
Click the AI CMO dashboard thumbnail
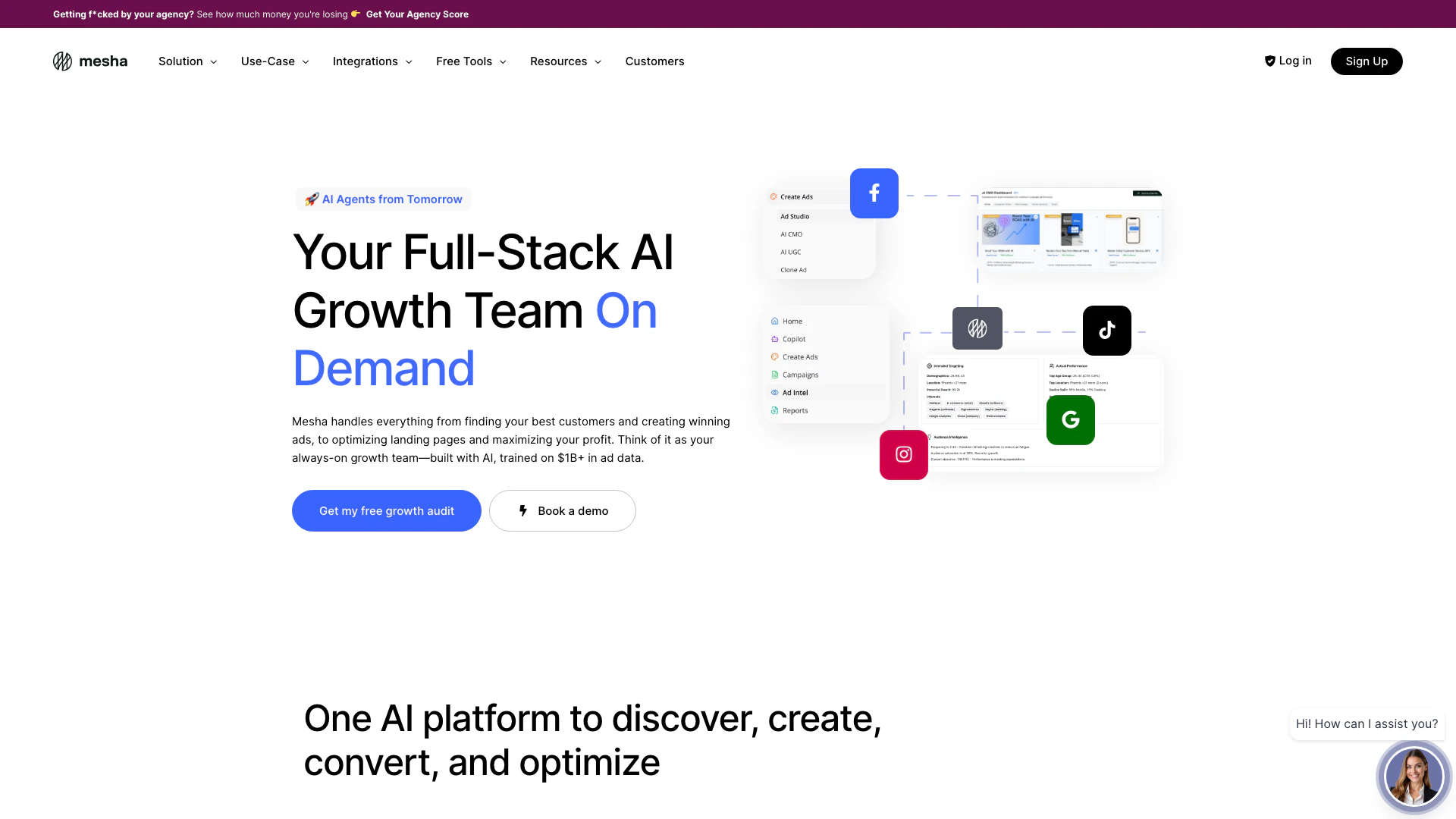(1070, 228)
